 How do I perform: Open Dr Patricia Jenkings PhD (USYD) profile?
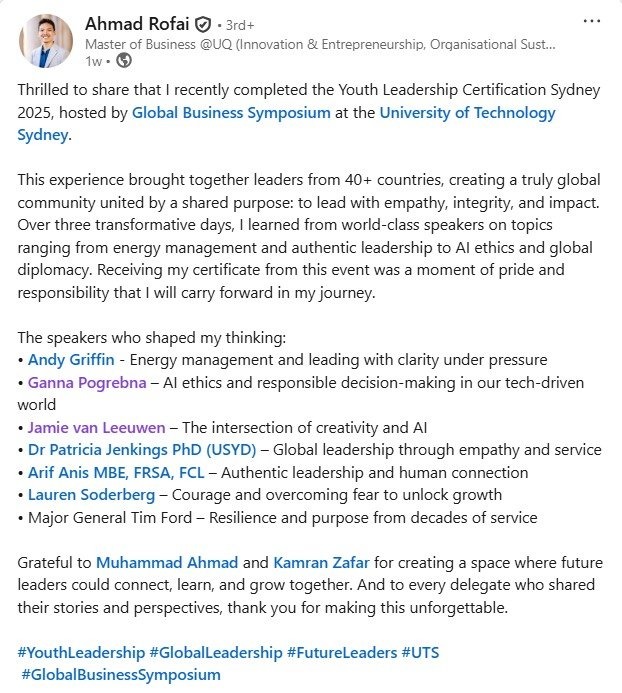[142, 450]
